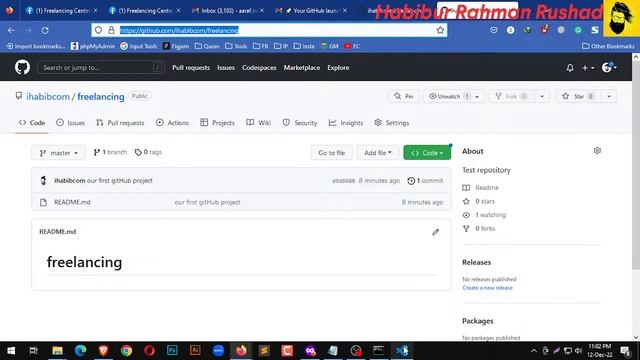Open the Security tab
640x360 pixels.
coord(300,123)
